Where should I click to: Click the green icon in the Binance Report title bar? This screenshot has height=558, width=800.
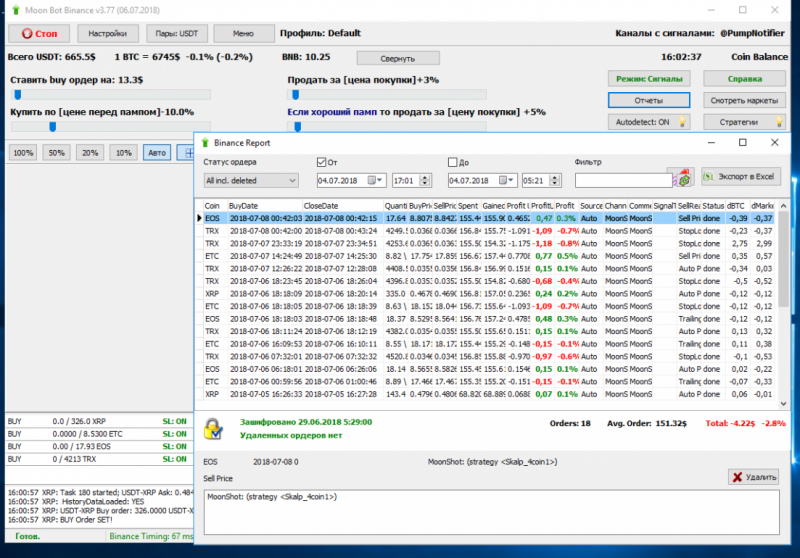point(205,142)
